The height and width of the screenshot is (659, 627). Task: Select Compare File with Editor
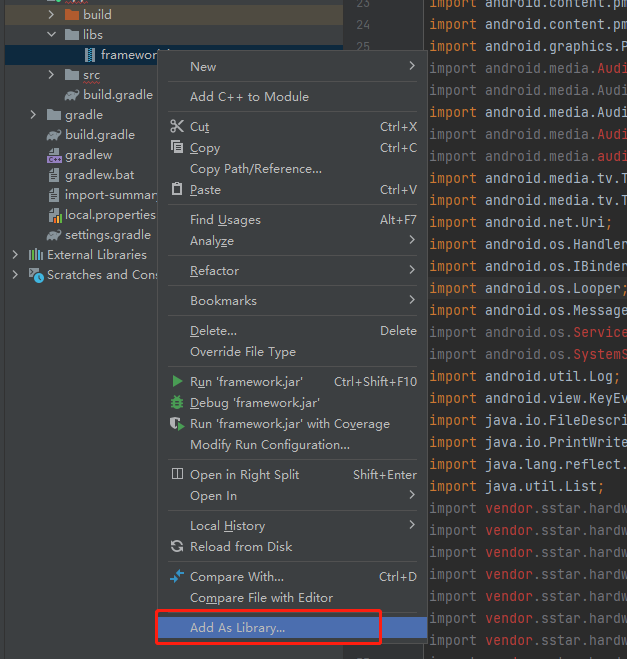(x=292, y=598)
